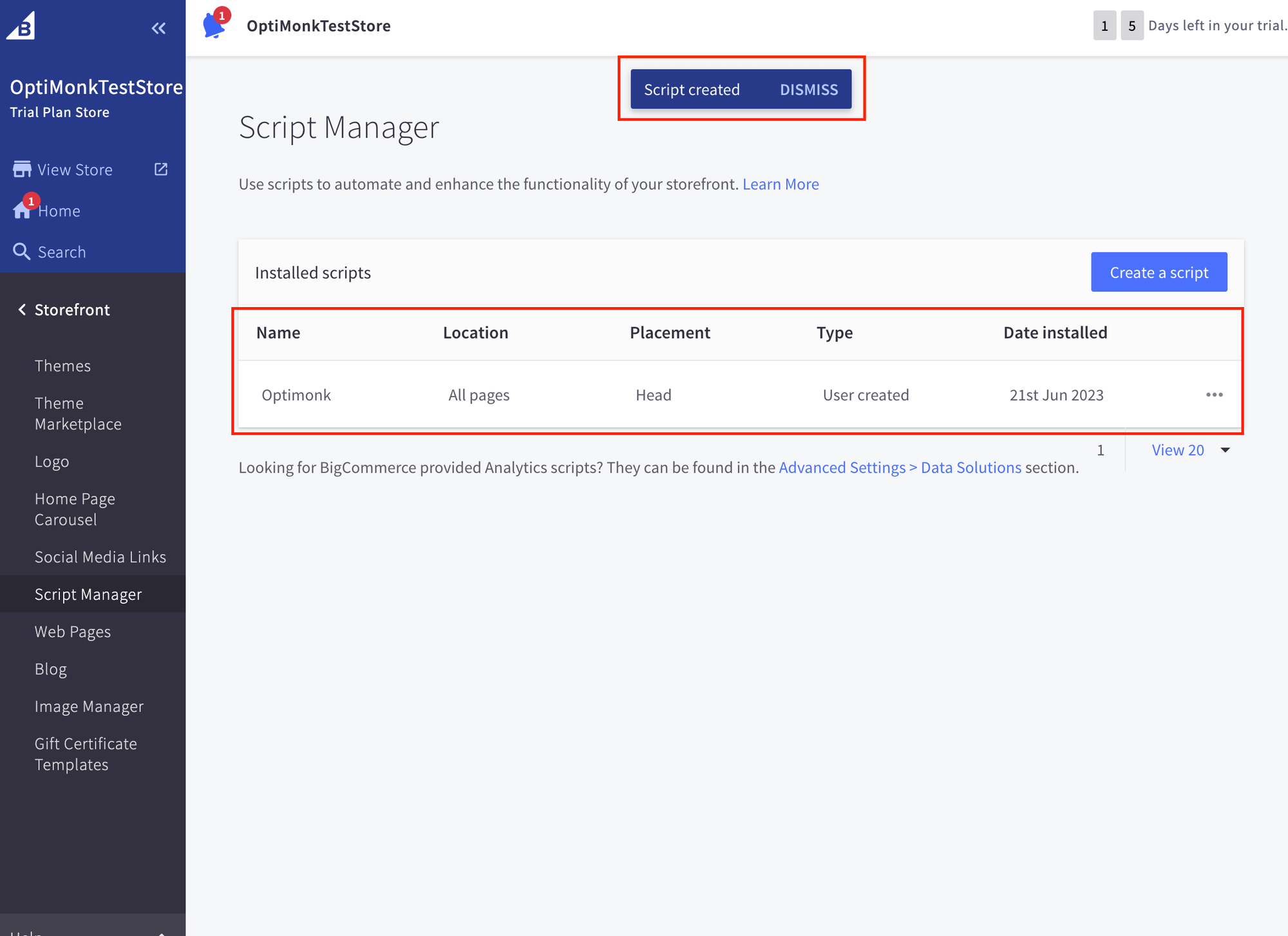
Task: Click the Create a script button
Action: [1159, 272]
